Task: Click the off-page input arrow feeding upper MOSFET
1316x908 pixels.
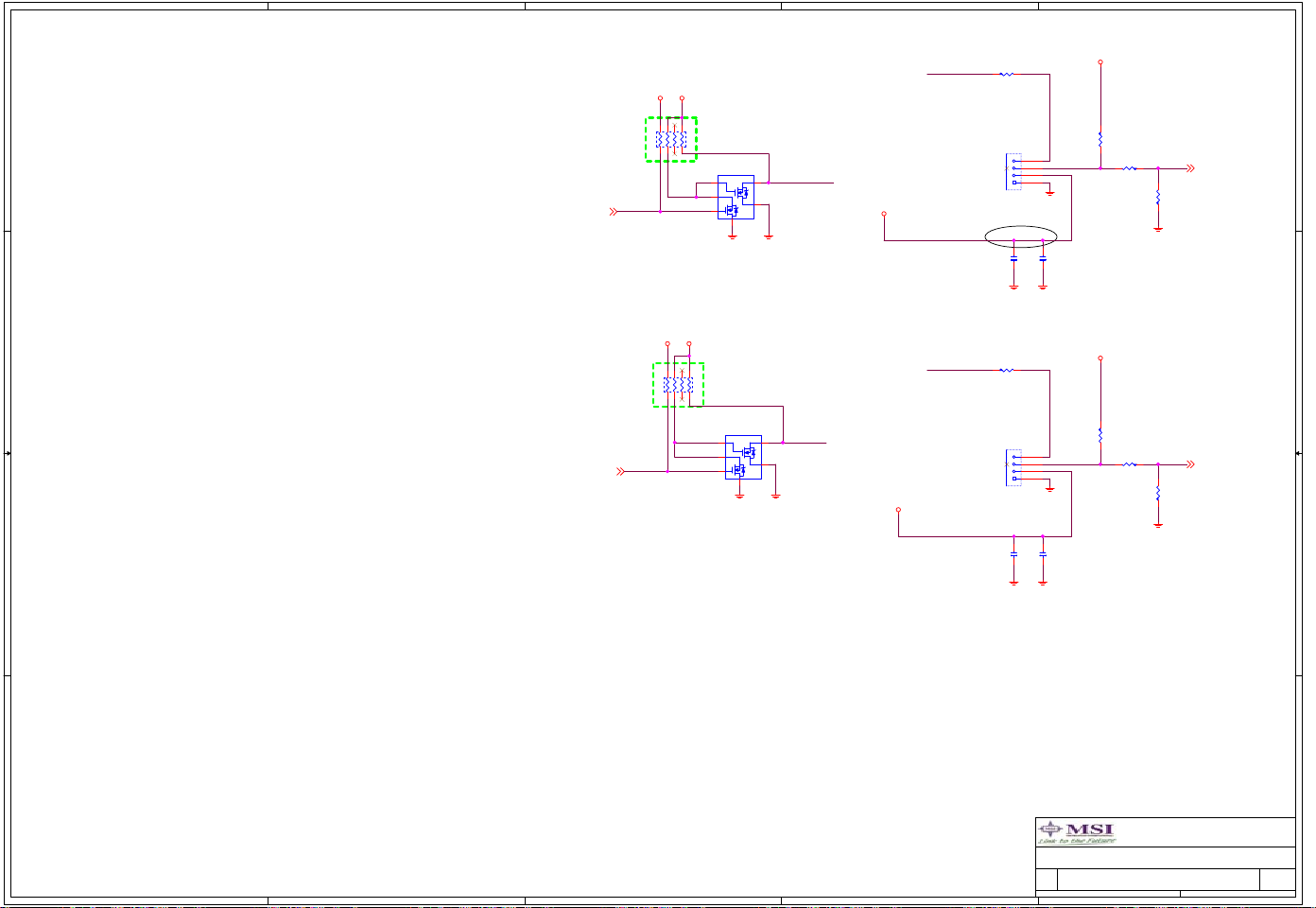Action: [x=614, y=212]
